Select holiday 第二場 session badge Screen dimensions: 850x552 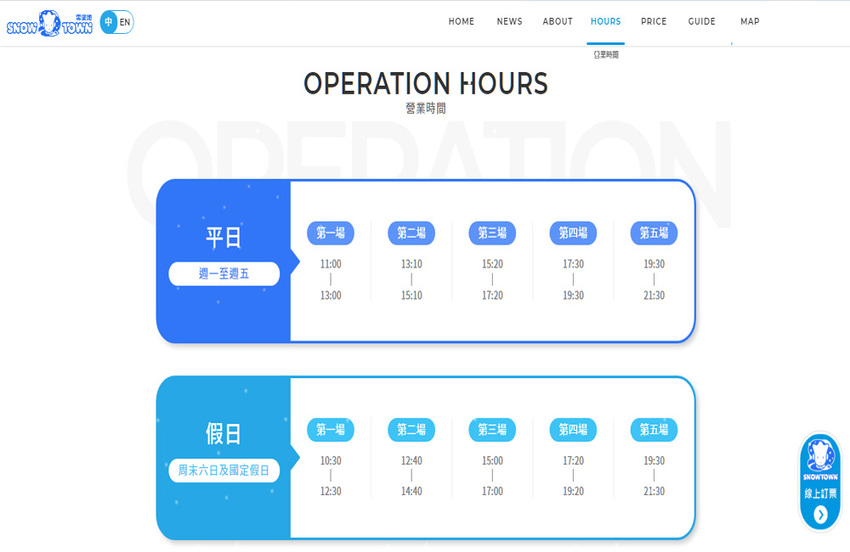pos(411,430)
